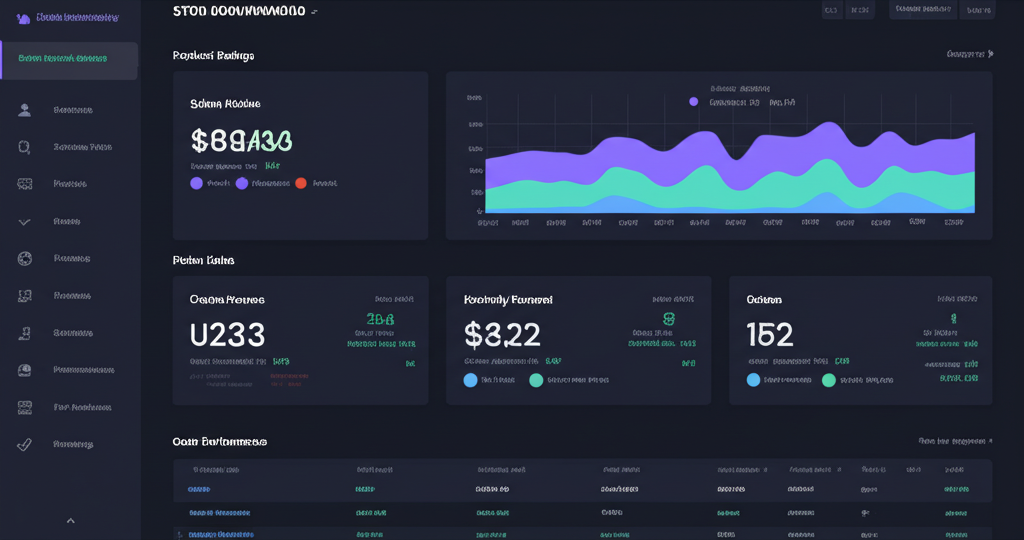Viewport: 1024px width, 540px height.
Task: Open the blue link in the table's first data row
Action: pos(199,489)
